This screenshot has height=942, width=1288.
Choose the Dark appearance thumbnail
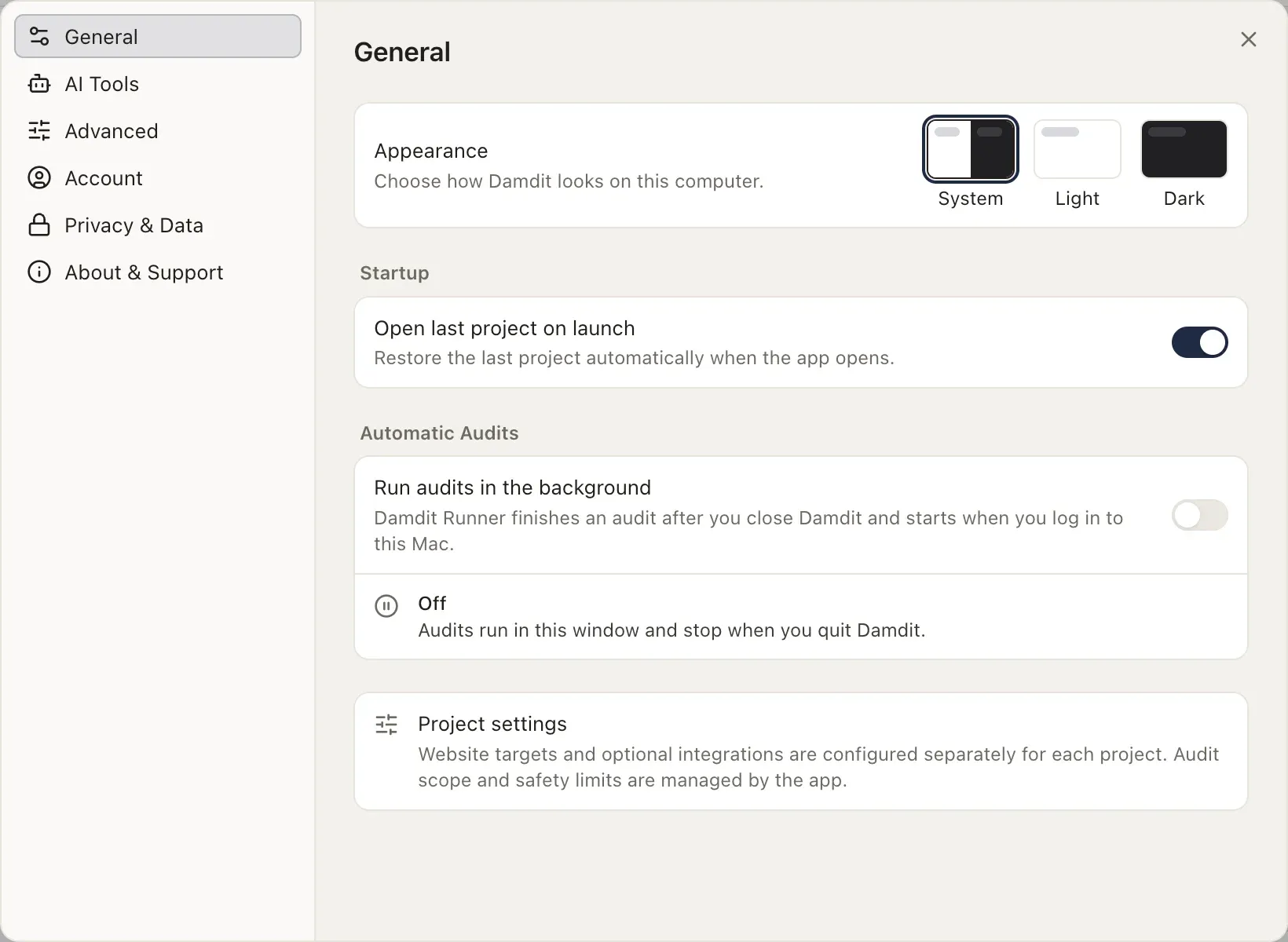1184,149
